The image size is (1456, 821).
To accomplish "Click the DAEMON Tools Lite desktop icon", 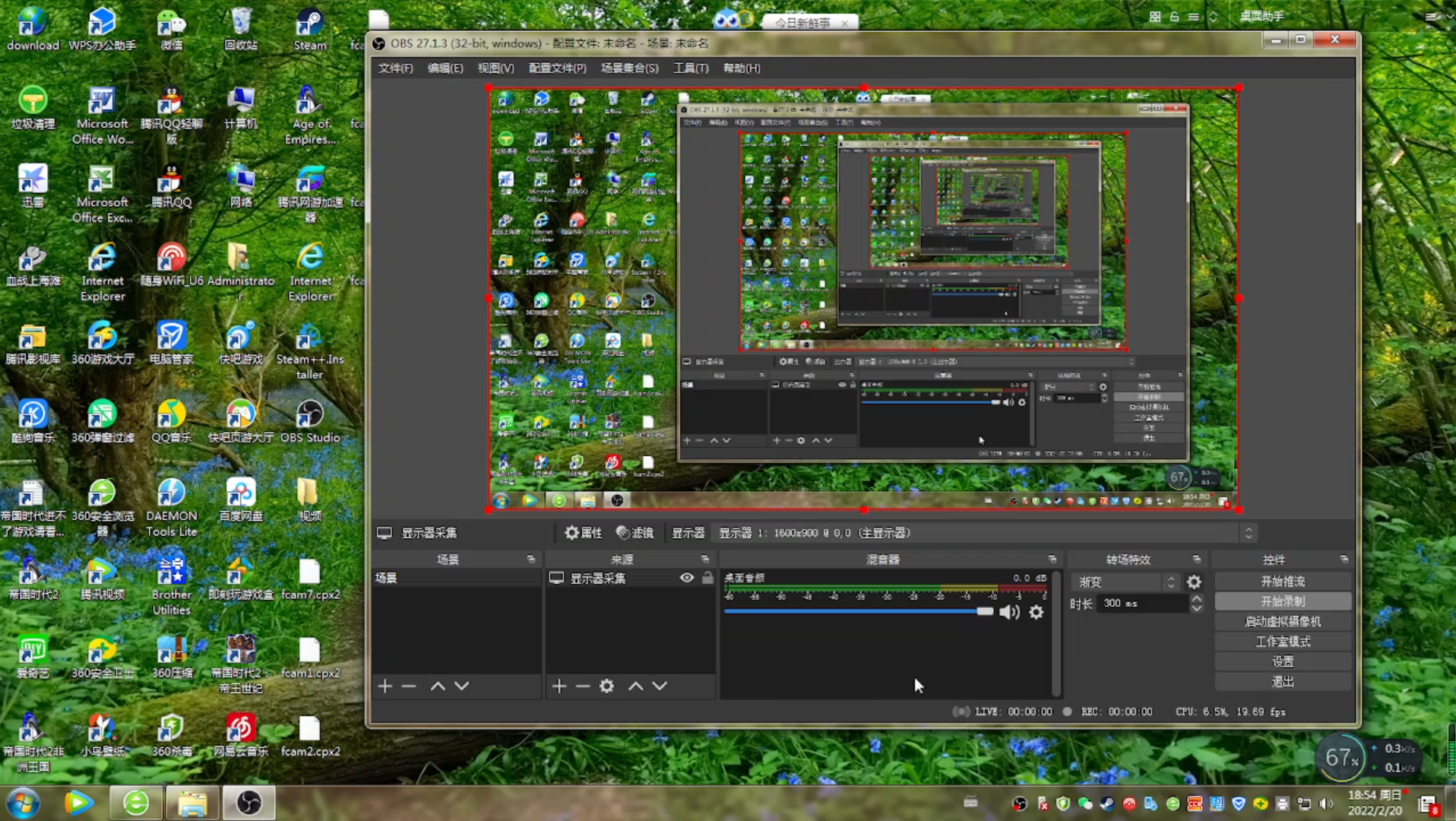I will click(x=171, y=507).
